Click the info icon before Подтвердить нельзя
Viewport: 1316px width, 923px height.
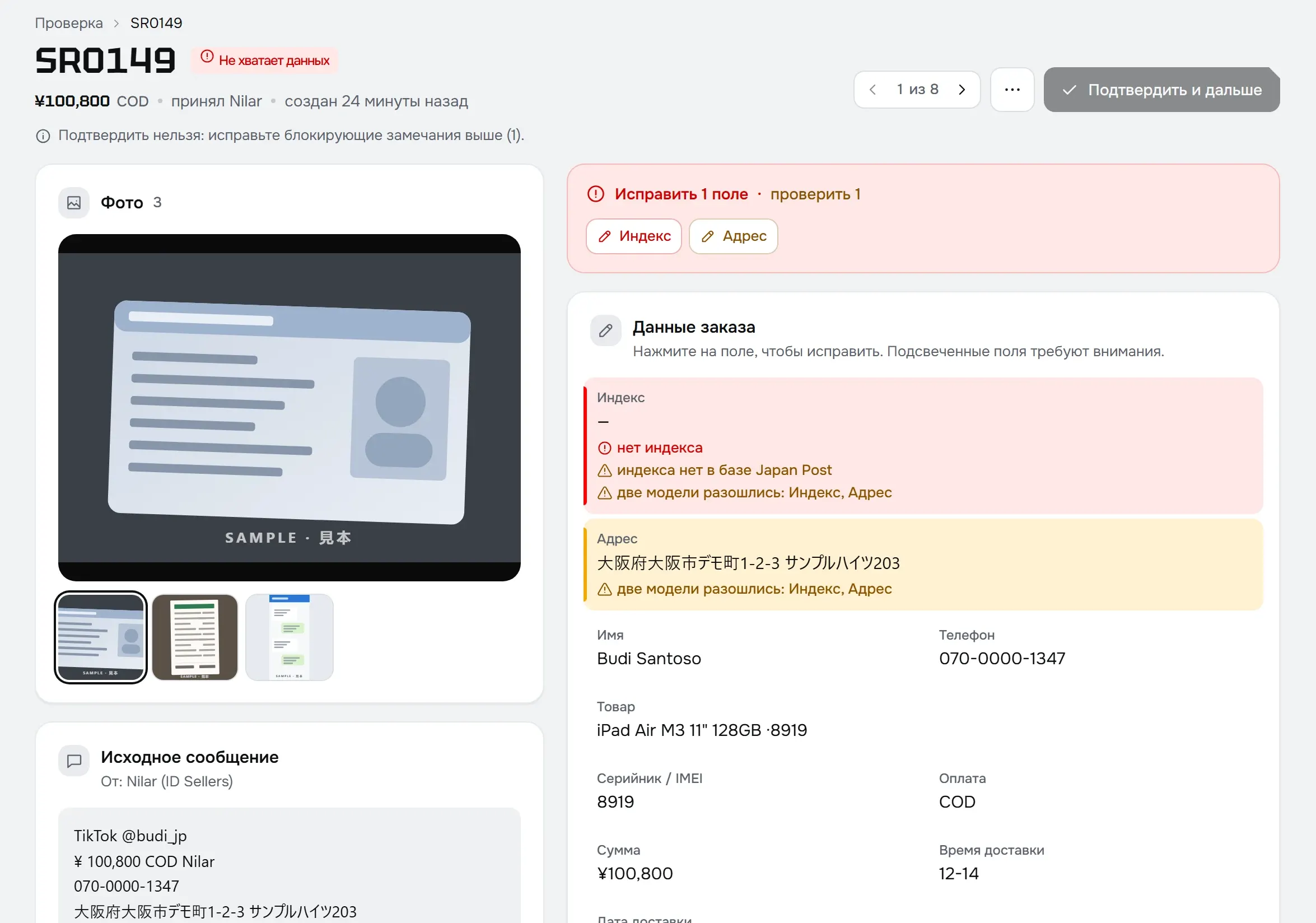(43, 136)
